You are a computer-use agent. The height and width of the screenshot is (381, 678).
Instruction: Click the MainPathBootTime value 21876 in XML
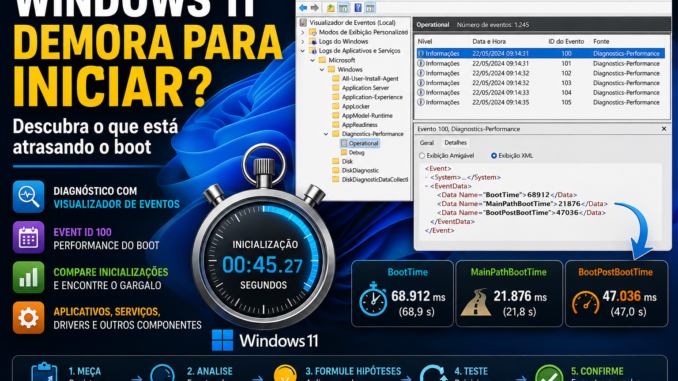click(569, 204)
